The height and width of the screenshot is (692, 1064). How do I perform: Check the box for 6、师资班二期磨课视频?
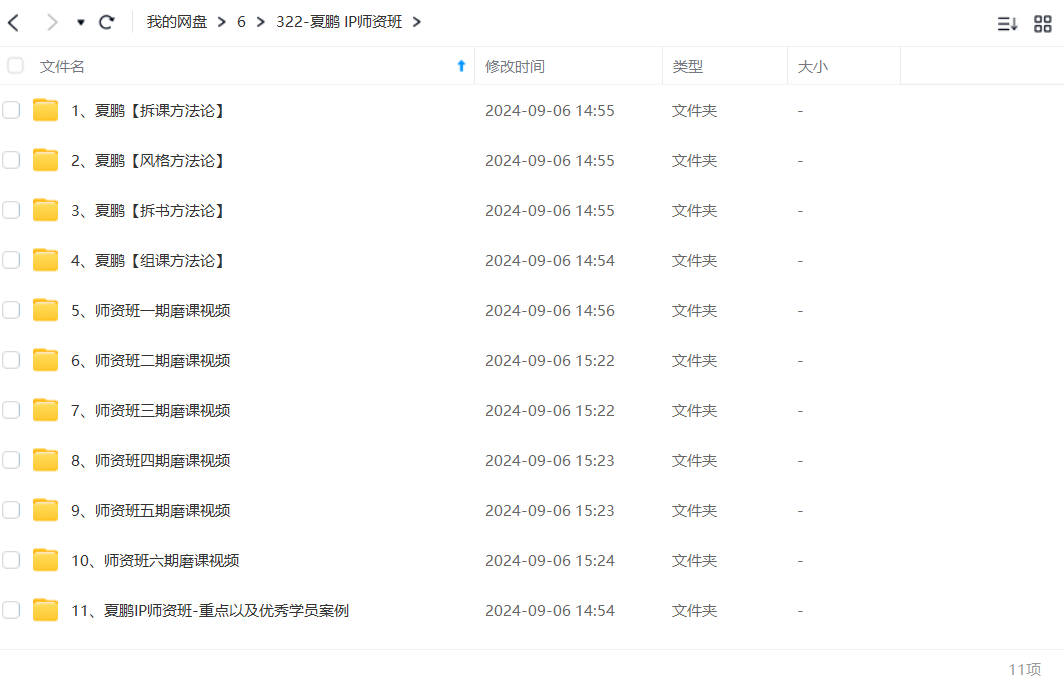pyautogui.click(x=11, y=360)
